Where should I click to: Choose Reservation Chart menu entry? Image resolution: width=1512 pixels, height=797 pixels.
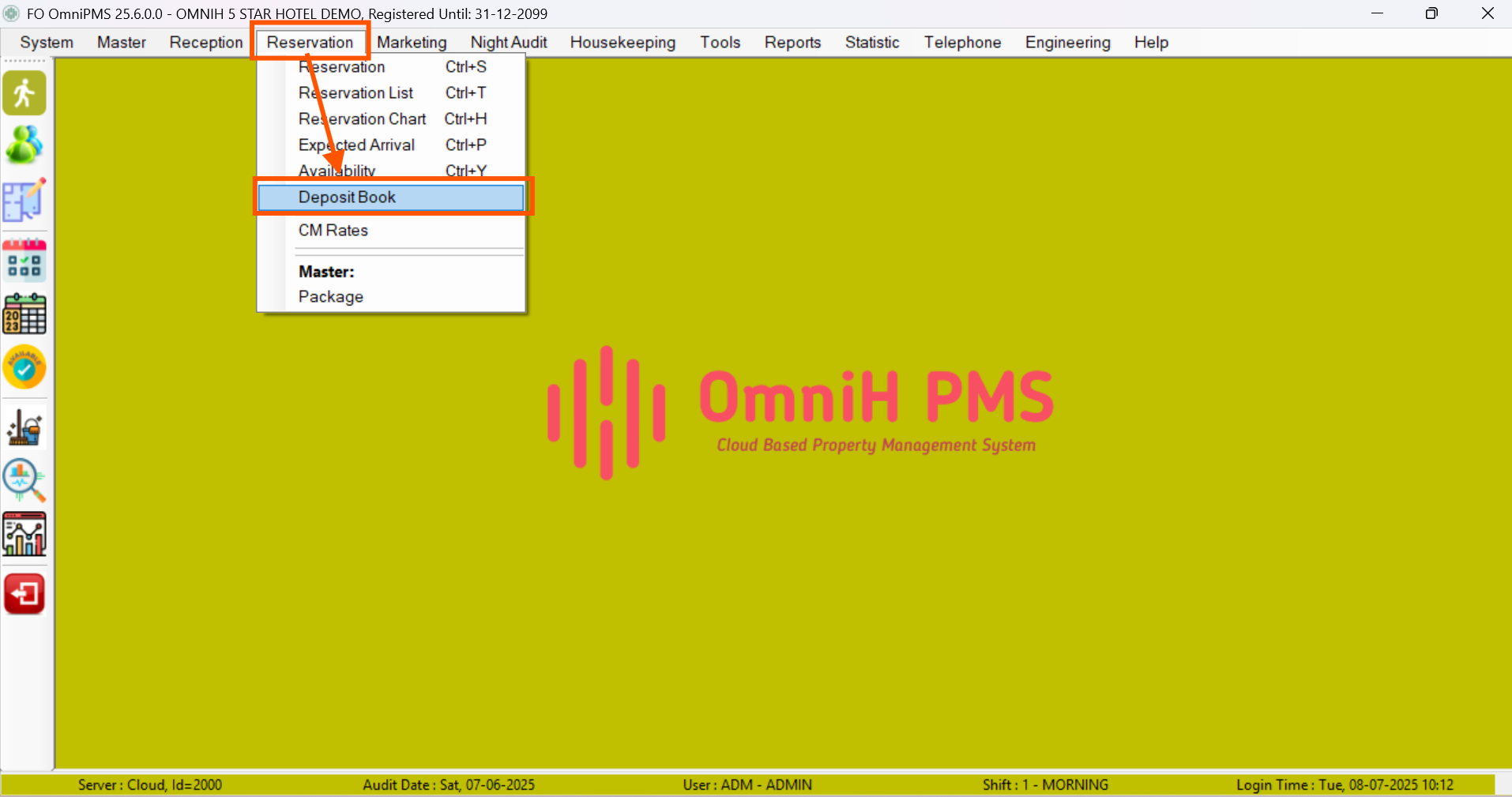[x=391, y=119]
